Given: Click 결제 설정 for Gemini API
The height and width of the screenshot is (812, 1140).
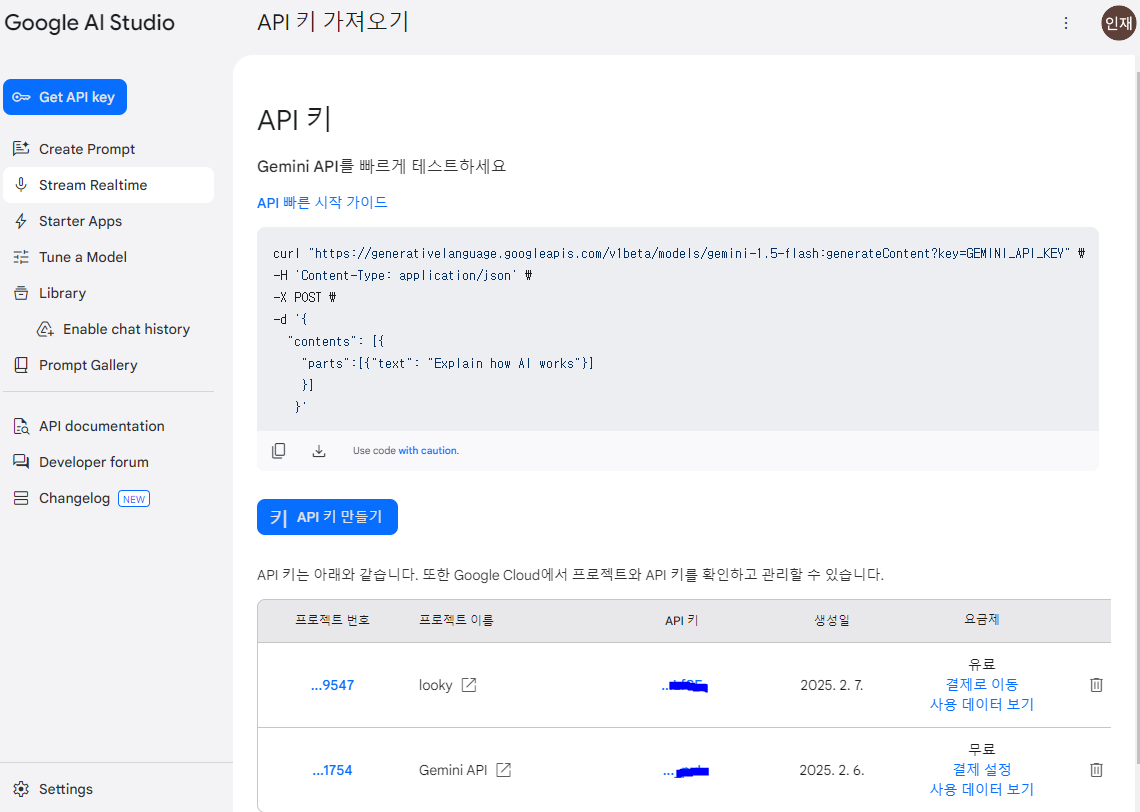Looking at the screenshot, I should click(x=982, y=769).
